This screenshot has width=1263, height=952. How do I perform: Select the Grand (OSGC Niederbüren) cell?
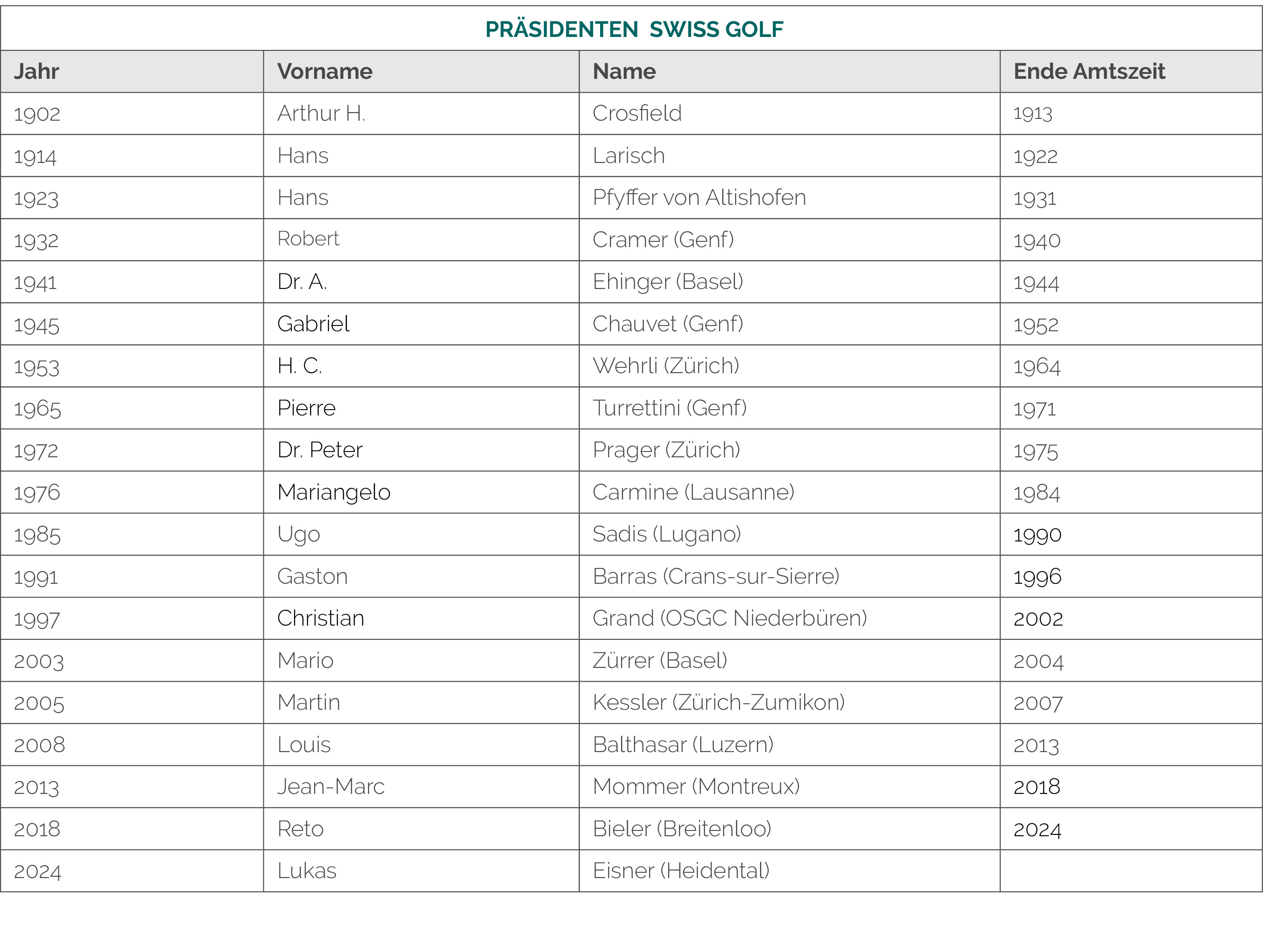point(790,618)
